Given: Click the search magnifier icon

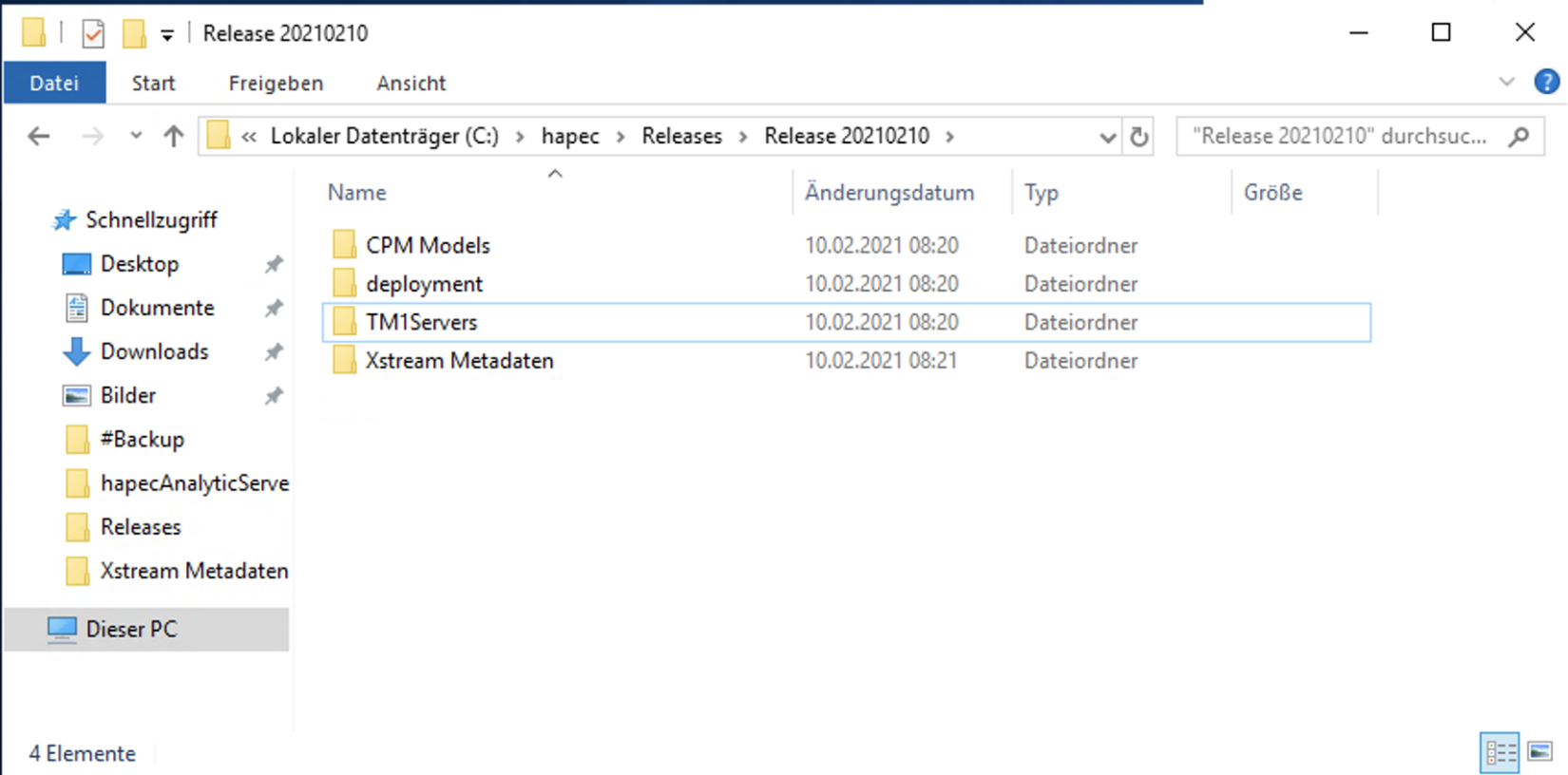Looking at the screenshot, I should [x=1519, y=137].
